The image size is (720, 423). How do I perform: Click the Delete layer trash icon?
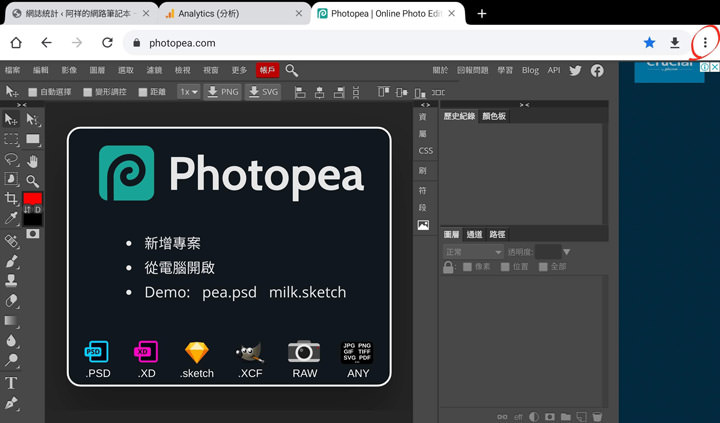[596, 417]
